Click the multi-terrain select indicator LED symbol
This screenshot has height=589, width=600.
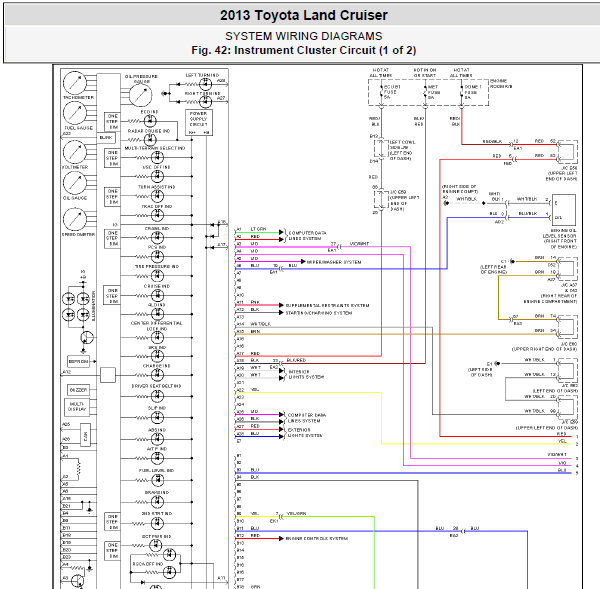tap(157, 157)
